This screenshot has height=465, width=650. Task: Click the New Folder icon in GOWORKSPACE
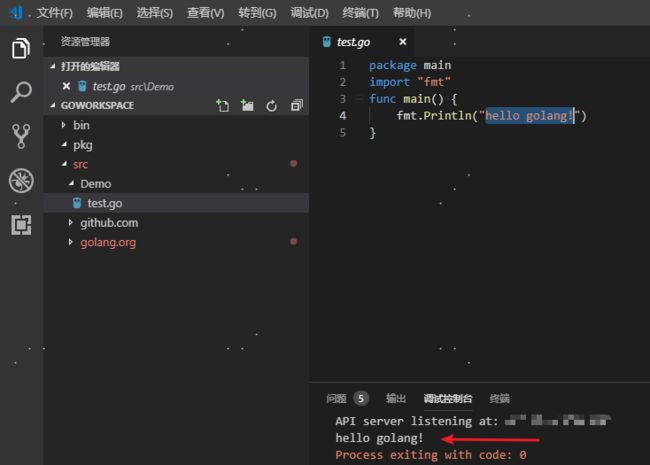(247, 106)
